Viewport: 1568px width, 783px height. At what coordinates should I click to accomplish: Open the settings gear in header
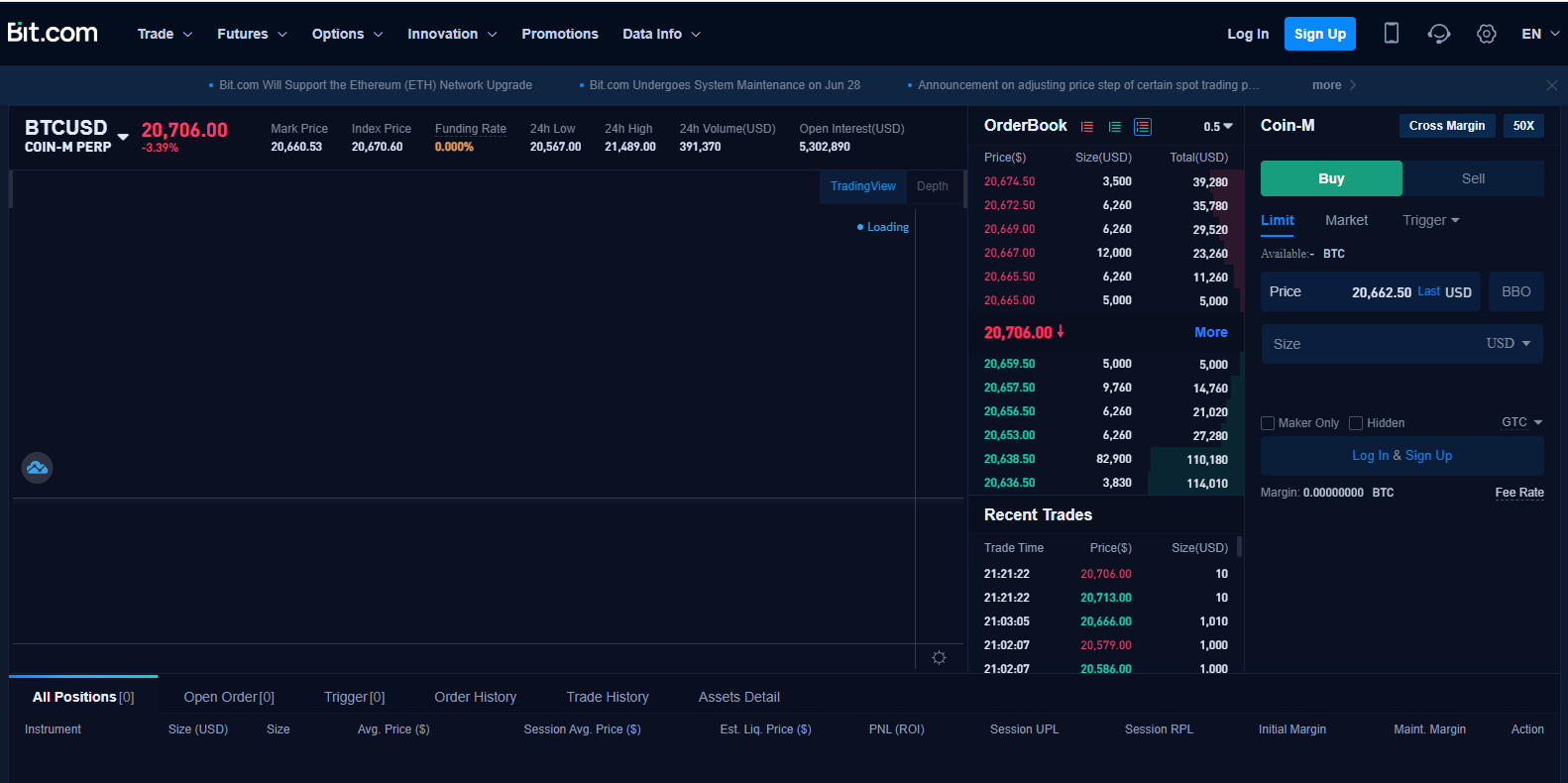[x=1487, y=34]
